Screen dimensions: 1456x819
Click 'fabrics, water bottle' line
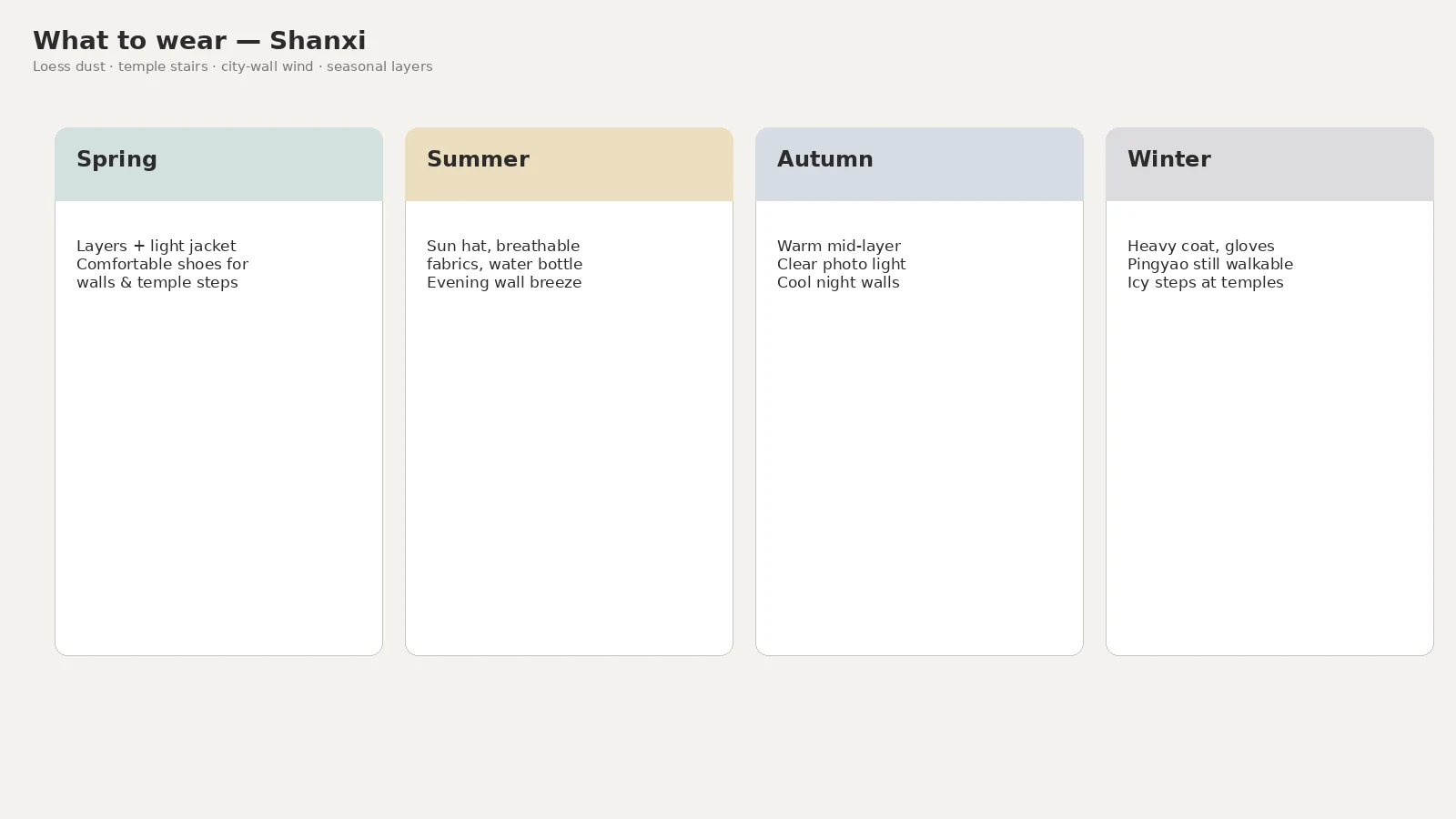point(504,264)
